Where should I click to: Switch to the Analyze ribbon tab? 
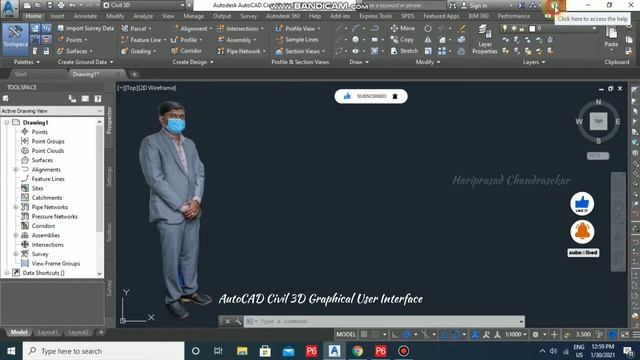point(143,16)
